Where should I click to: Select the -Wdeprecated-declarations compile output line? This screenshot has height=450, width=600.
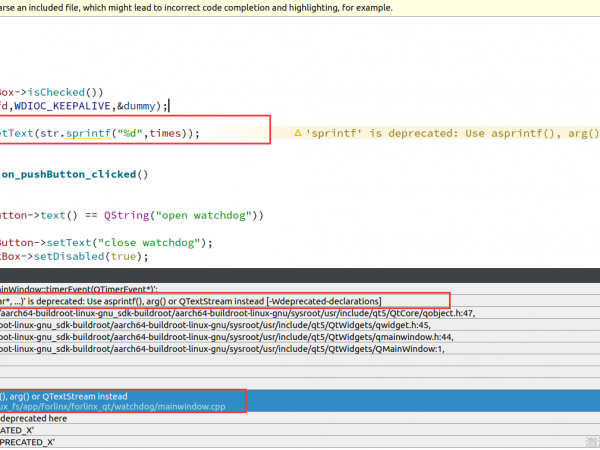[x=190, y=300]
